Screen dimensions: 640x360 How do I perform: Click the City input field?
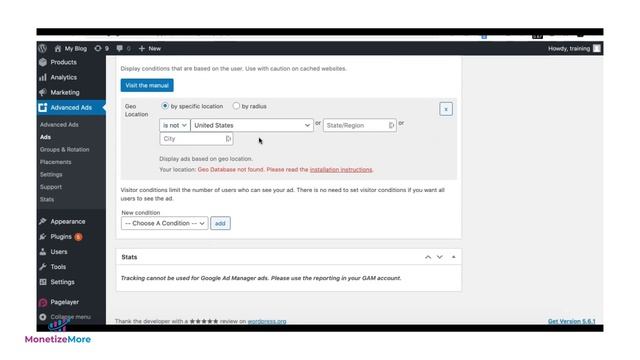(x=196, y=139)
